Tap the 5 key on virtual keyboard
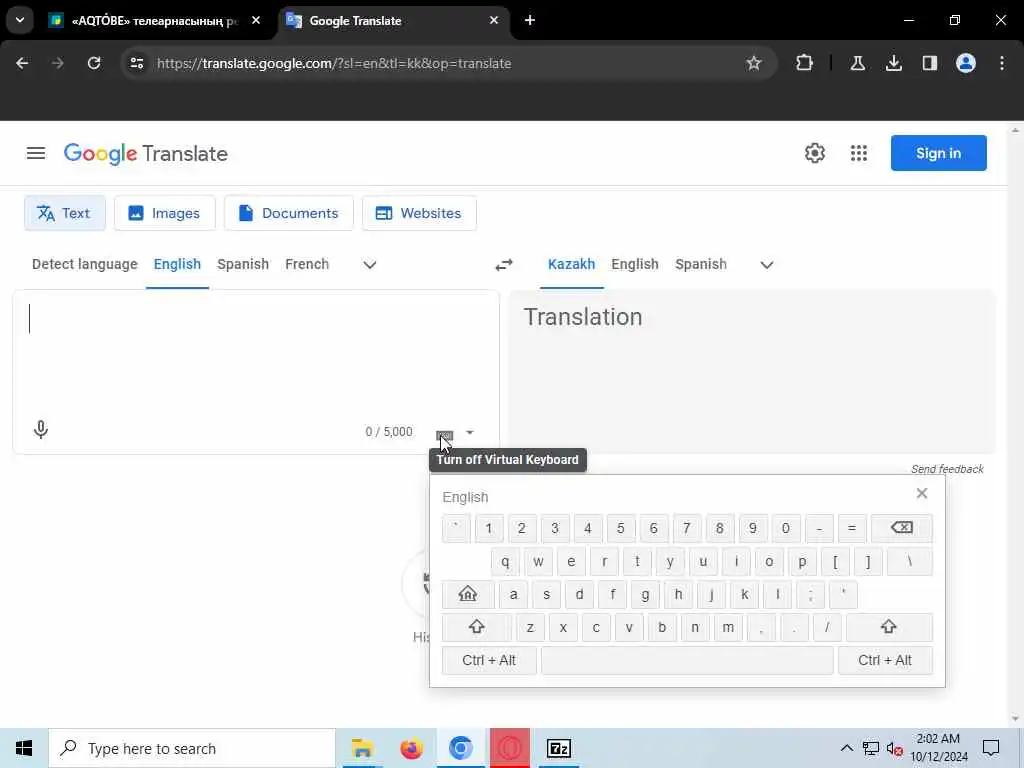 point(620,528)
